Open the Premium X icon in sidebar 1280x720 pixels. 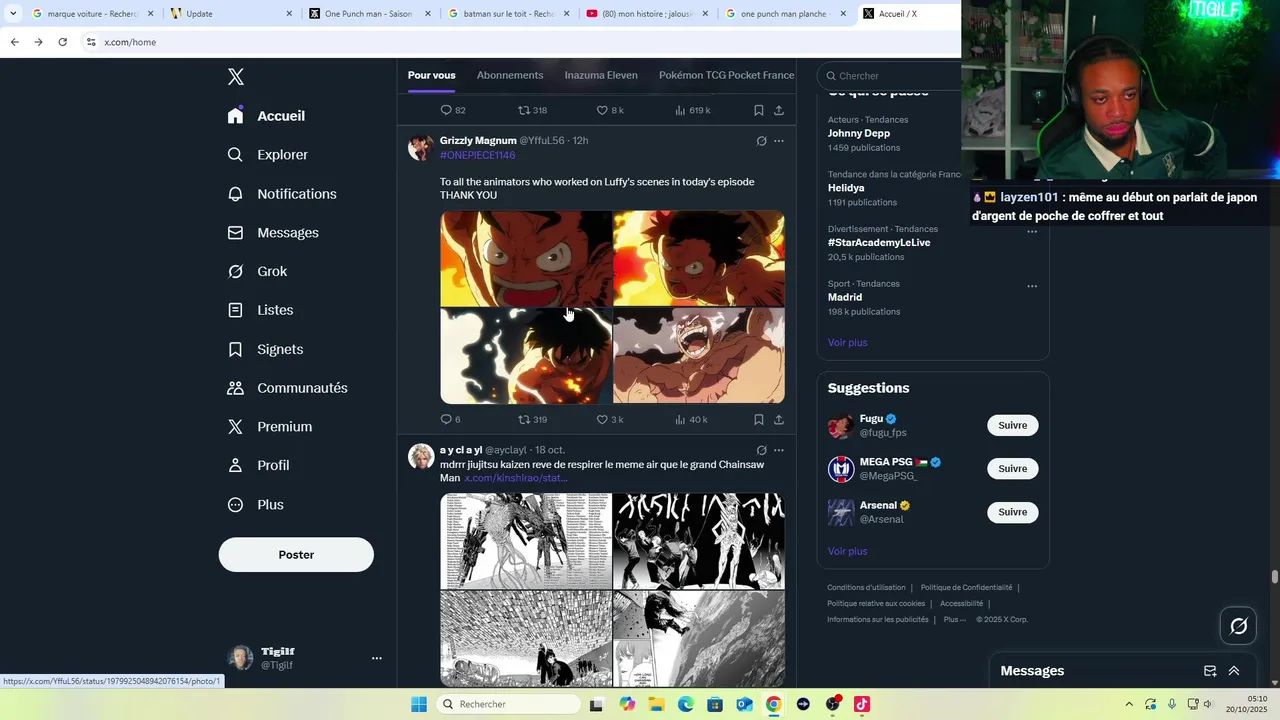tap(235, 427)
